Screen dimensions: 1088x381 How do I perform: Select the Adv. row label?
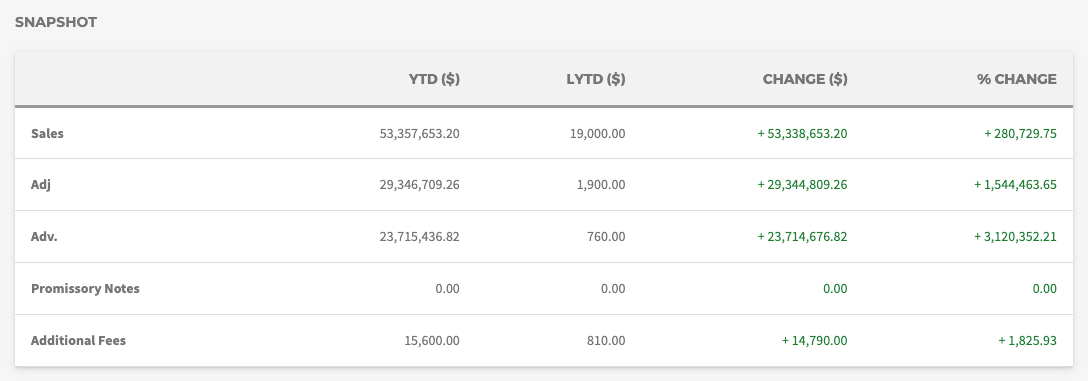[x=44, y=237]
